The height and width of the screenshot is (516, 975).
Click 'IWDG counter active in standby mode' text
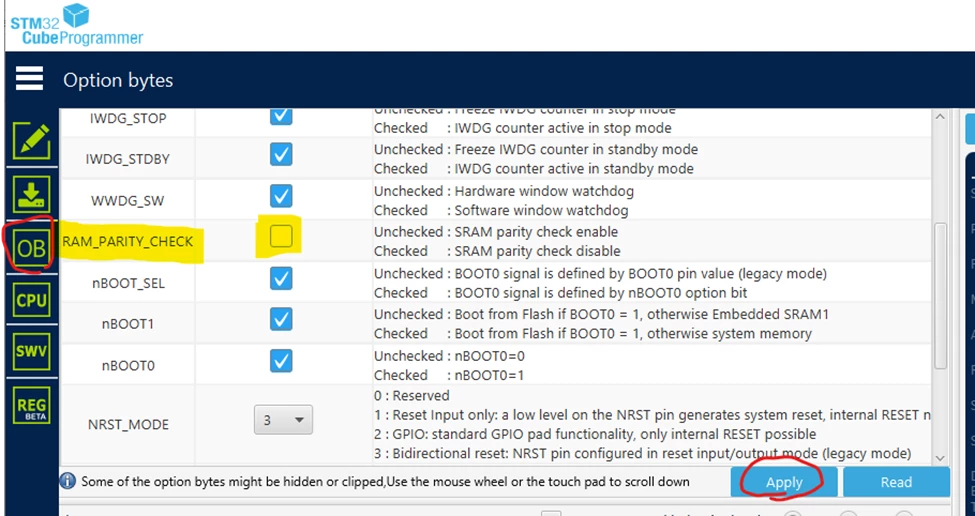(575, 168)
